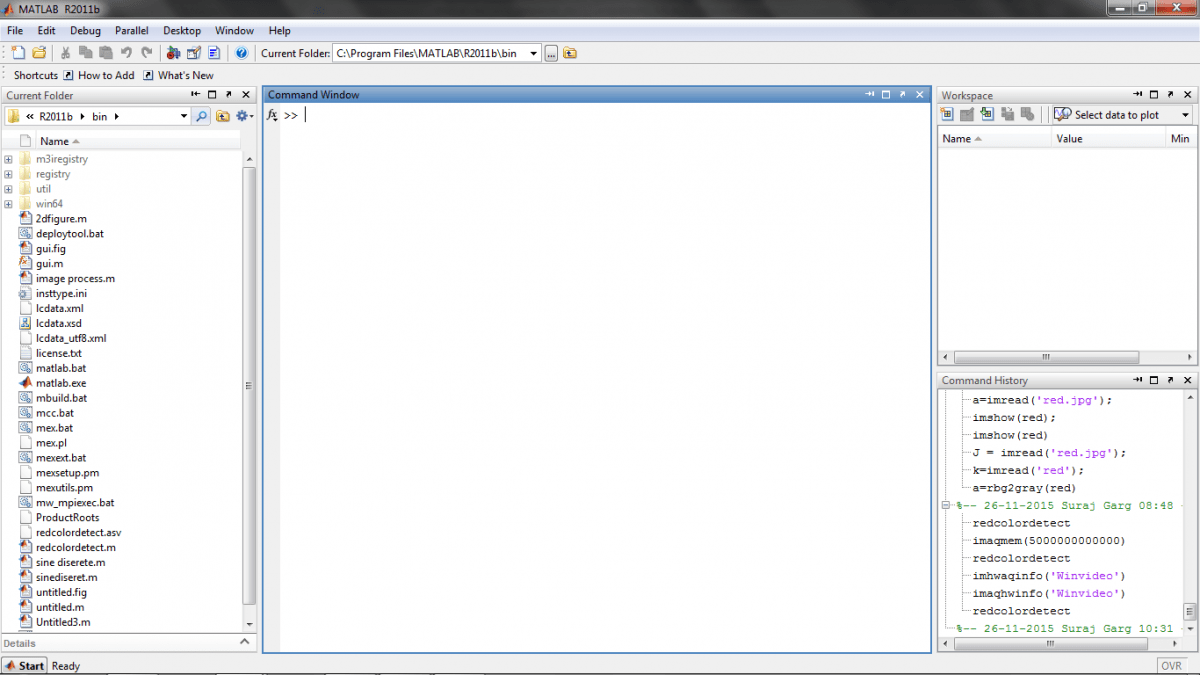Collapse 26-11-2015 08:48 history session
Viewport: 1200px width, 675px height.
946,506
